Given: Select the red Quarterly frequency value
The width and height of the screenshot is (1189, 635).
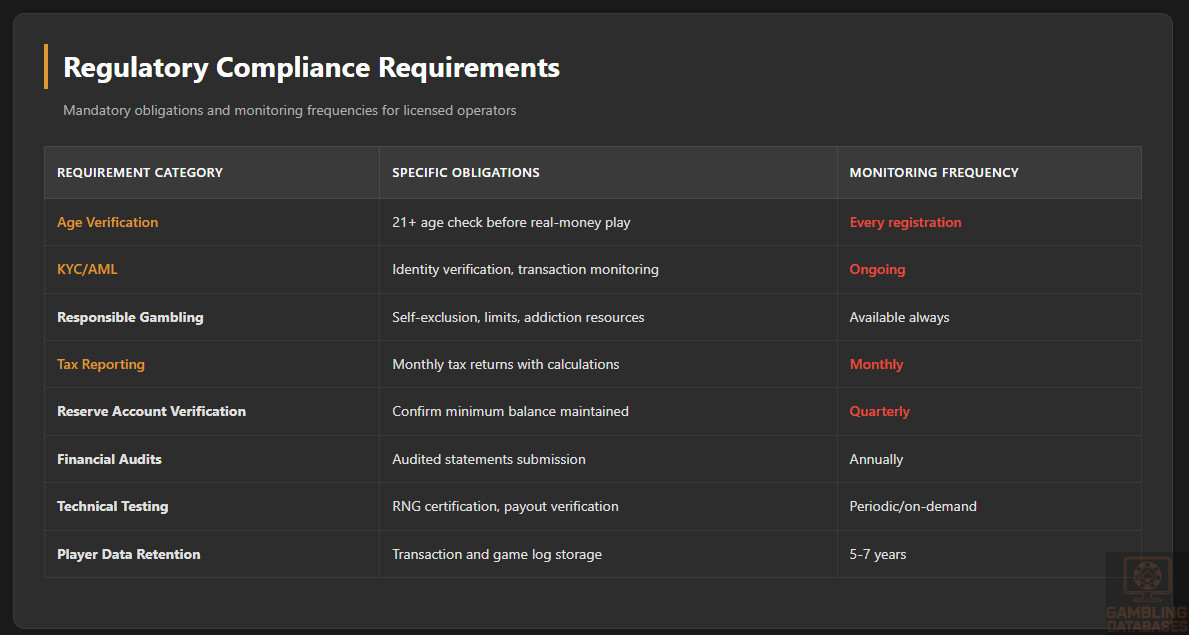Looking at the screenshot, I should (x=879, y=411).
